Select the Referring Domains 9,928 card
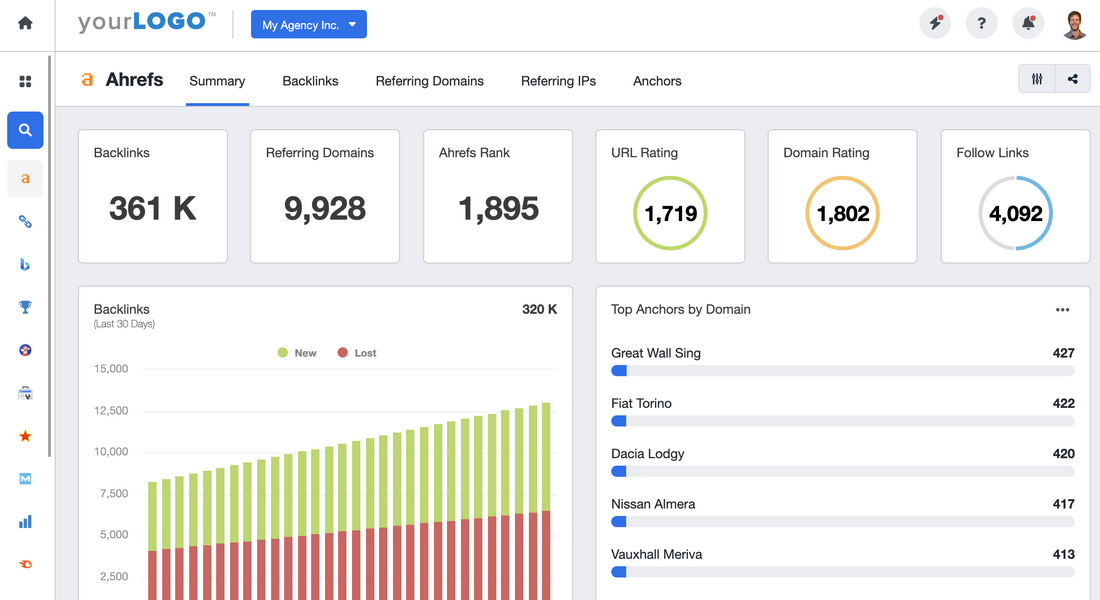 [x=325, y=196]
